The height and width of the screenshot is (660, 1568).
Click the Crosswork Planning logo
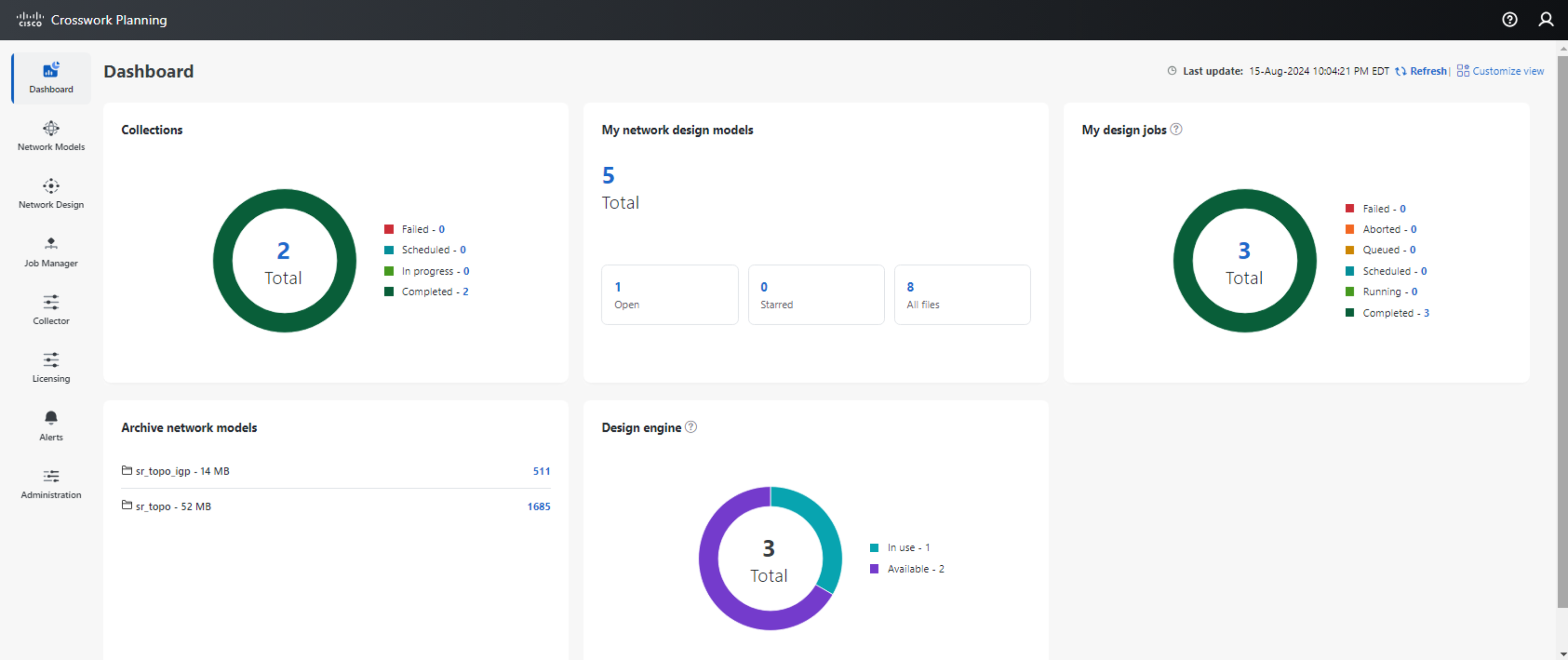(x=91, y=19)
